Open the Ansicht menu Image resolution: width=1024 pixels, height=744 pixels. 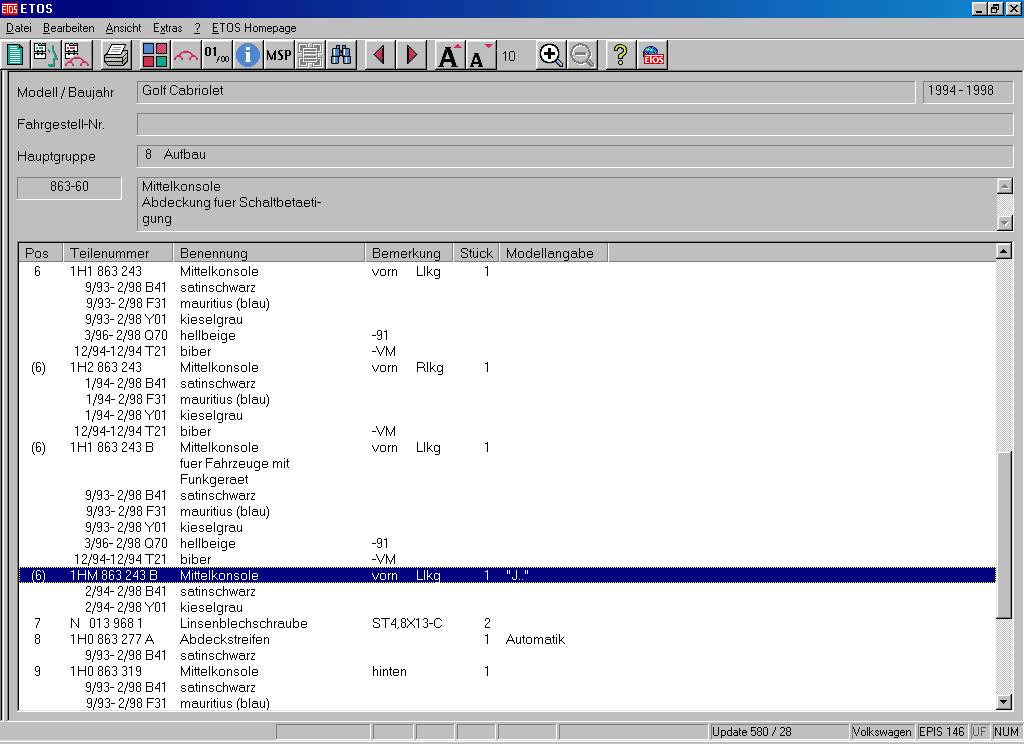tap(123, 28)
